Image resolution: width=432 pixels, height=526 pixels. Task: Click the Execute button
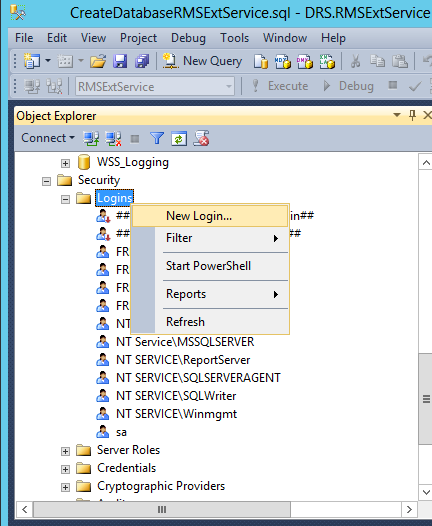click(280, 86)
